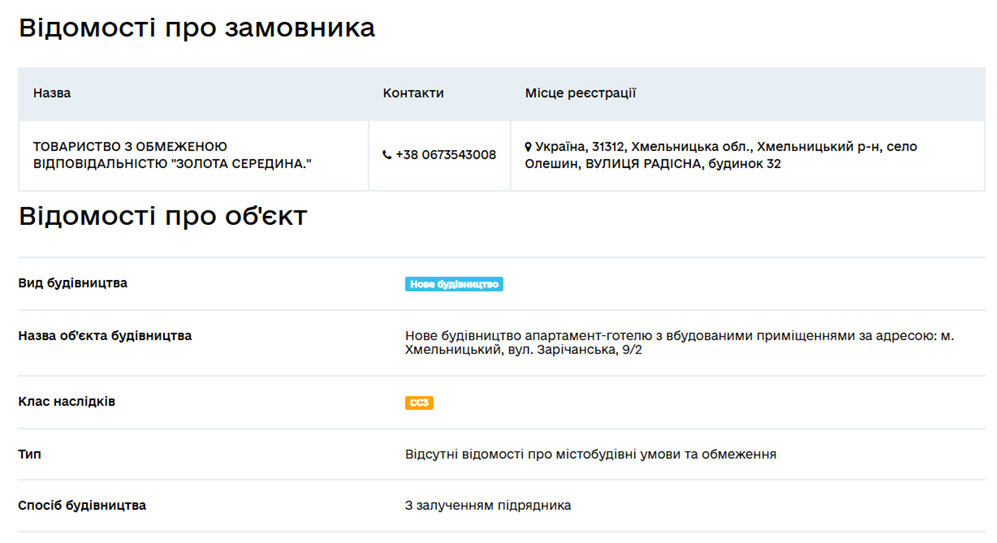This screenshot has width=997, height=543.
Task: Click the Відомості про замовника heading
Action: 196,28
